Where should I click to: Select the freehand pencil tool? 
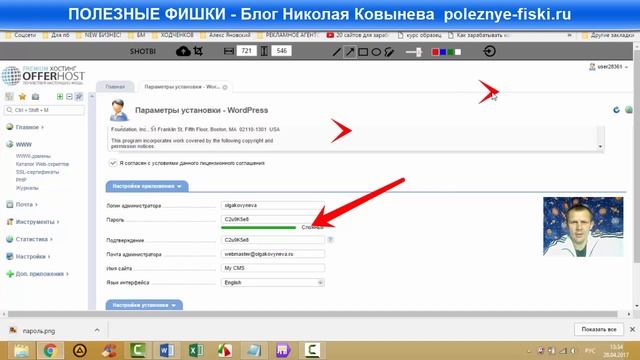click(389, 52)
